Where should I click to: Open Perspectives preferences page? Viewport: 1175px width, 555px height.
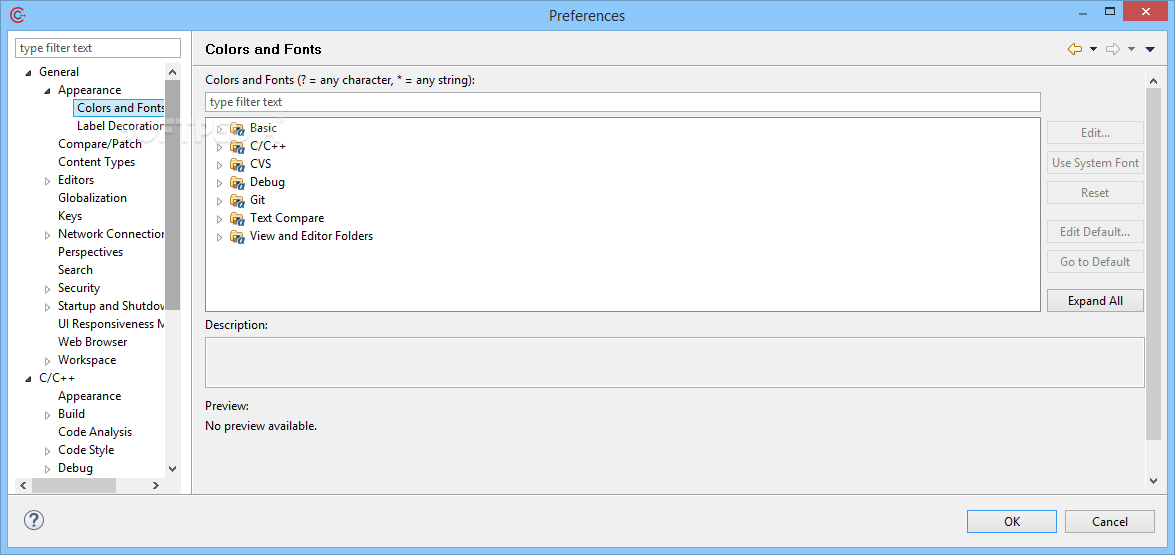click(x=91, y=252)
